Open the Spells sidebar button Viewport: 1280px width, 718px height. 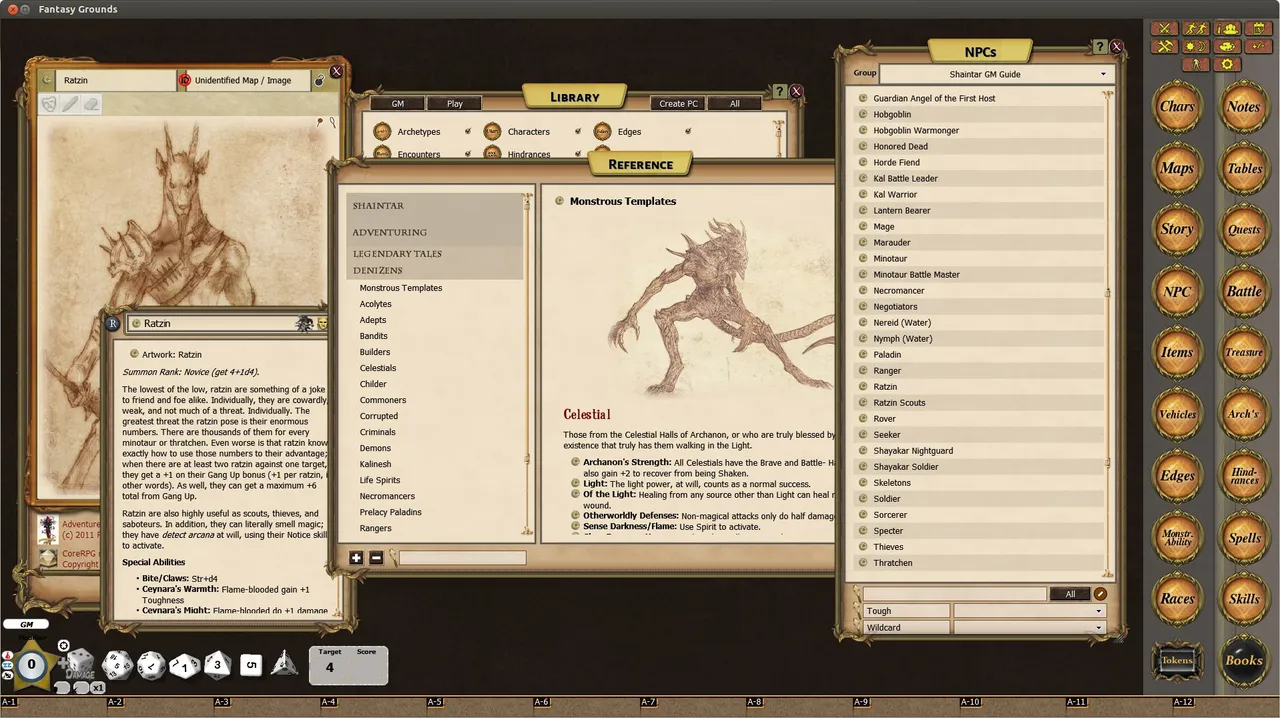point(1245,537)
